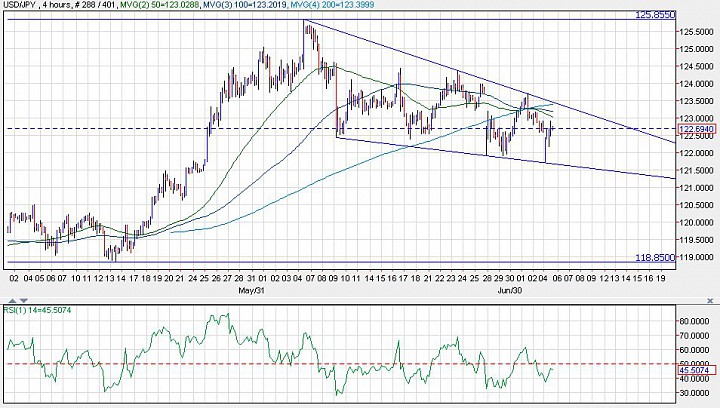Viewport: 720px width, 408px height.
Task: Click the '# 288 / 401' bar counter
Action: pyautogui.click(x=94, y=5)
